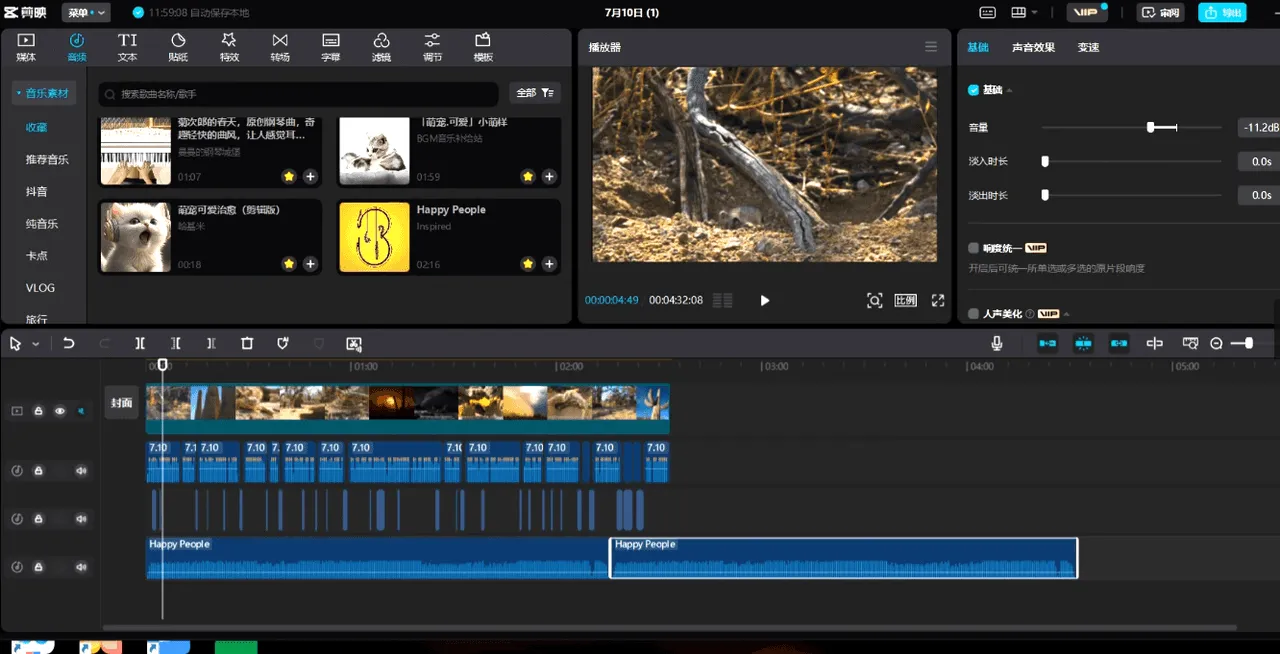Adjust the 音量 volume slider handle
This screenshot has height=654, width=1280.
(1151, 127)
